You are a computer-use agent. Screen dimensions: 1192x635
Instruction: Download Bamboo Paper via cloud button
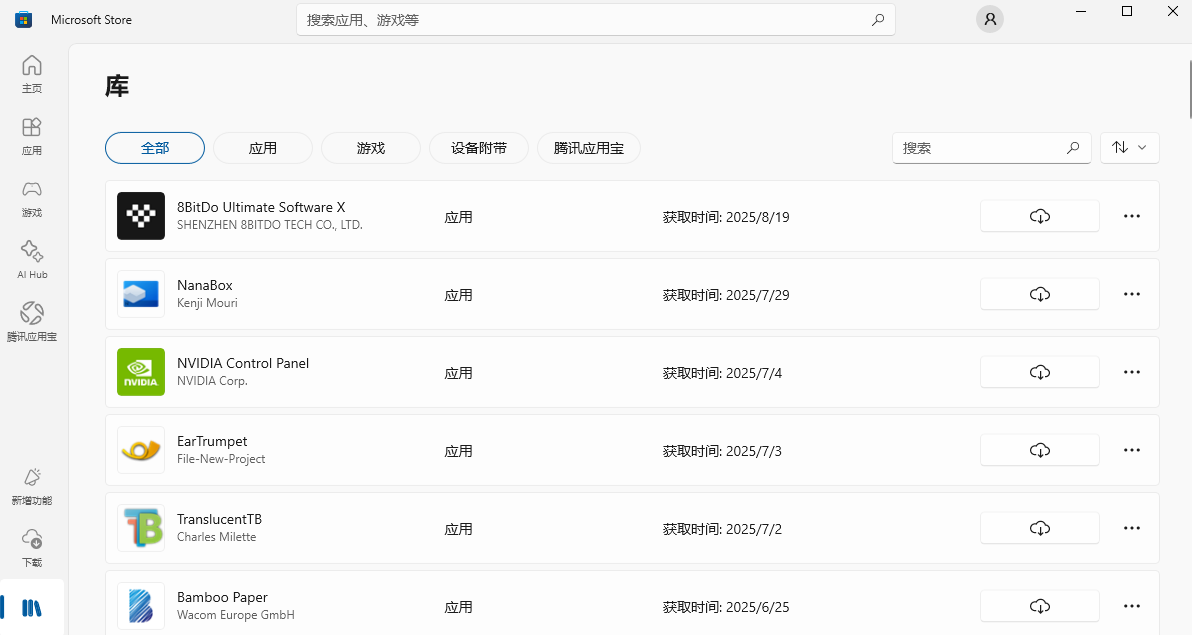[1040, 606]
